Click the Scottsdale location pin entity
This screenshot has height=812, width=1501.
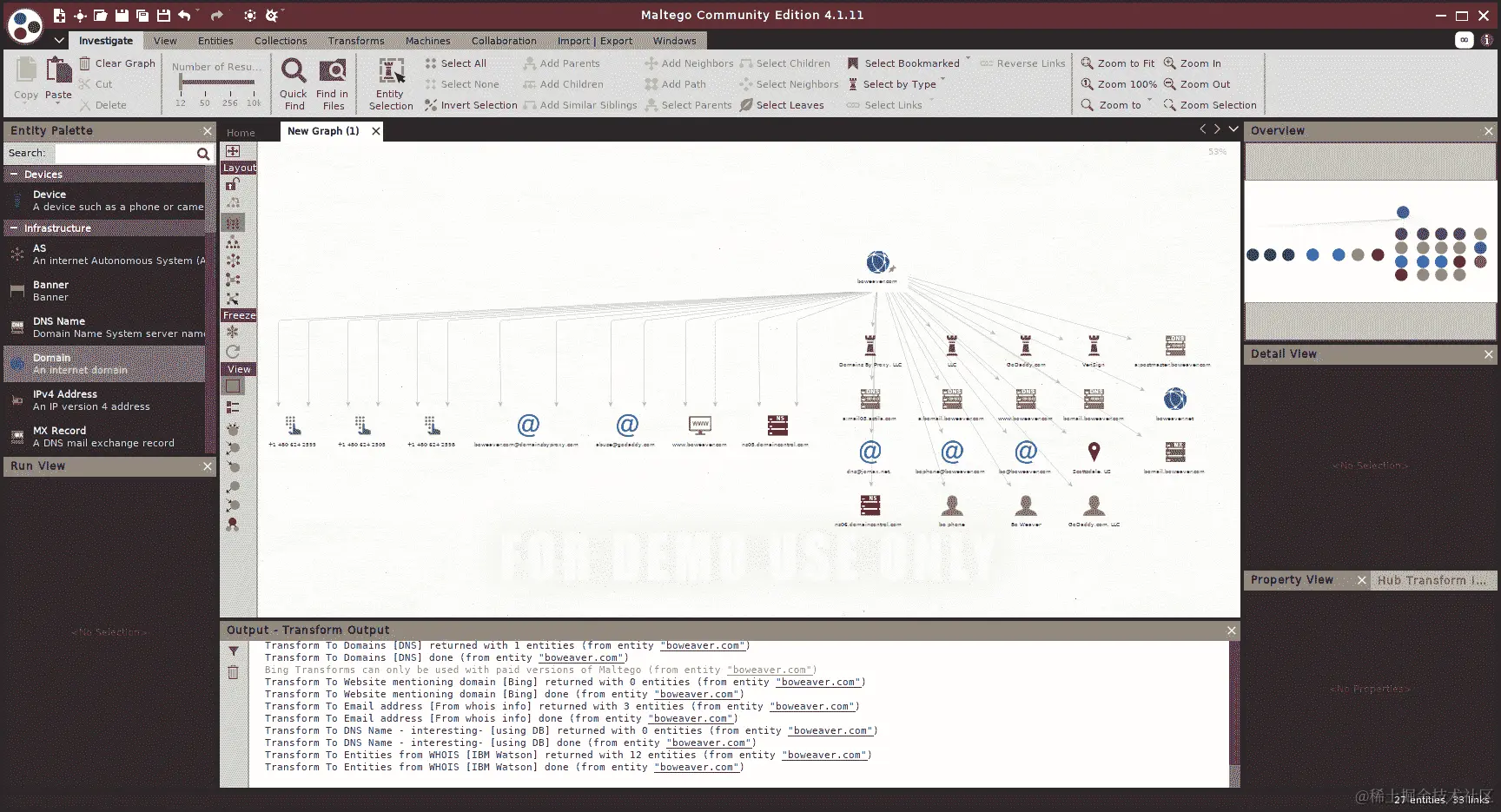1094,452
